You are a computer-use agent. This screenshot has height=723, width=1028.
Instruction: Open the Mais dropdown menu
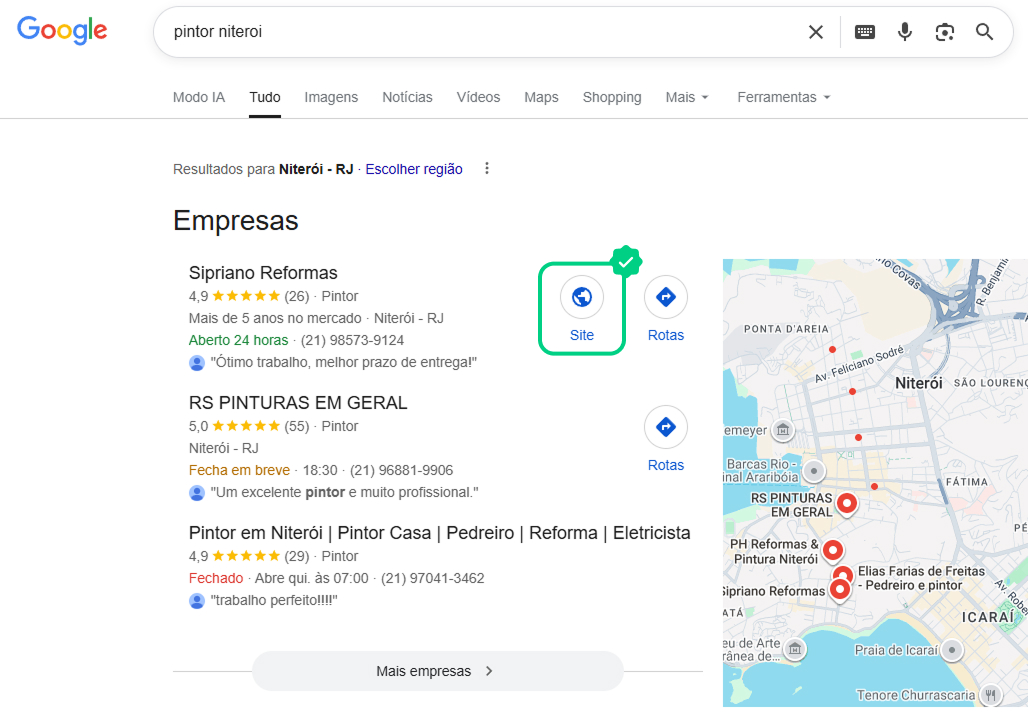click(x=687, y=97)
